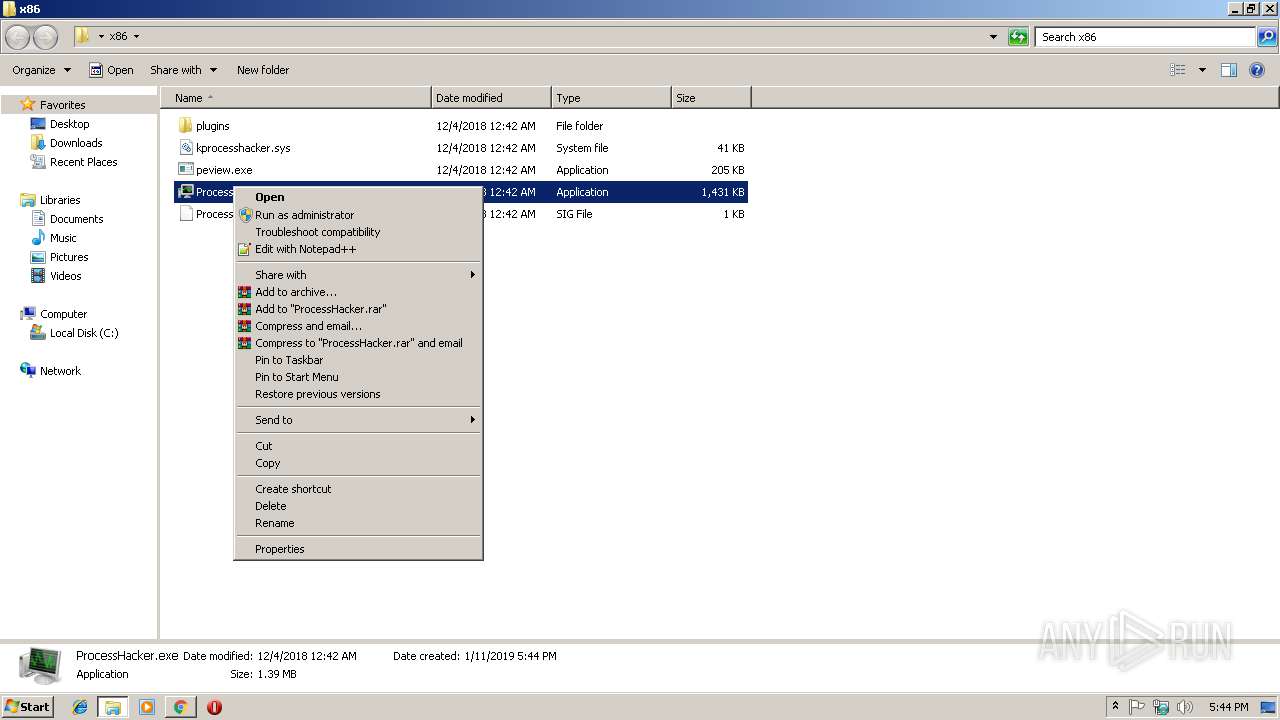1280x720 pixels.
Task: Open the Videos library
Action: 65,276
